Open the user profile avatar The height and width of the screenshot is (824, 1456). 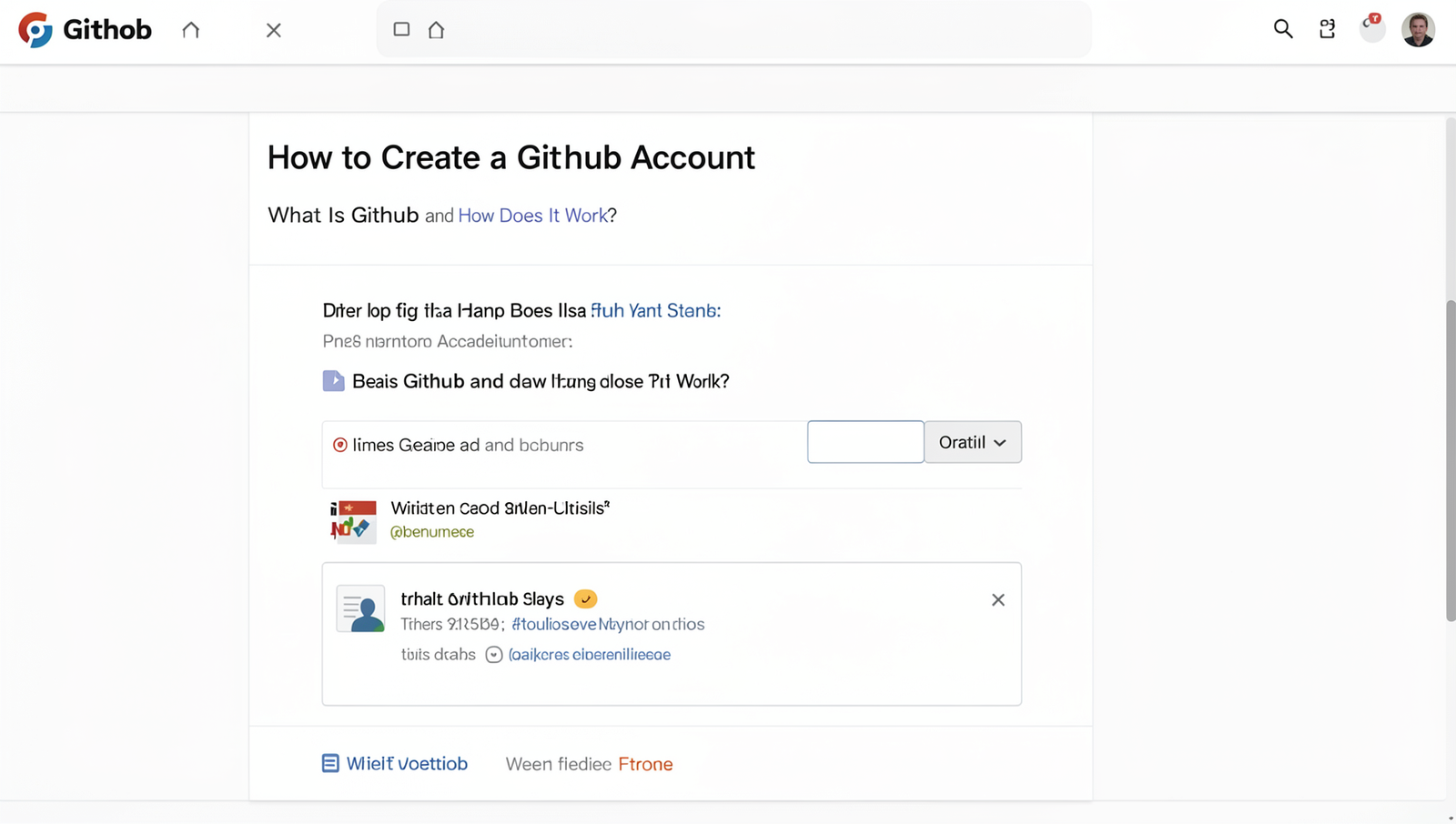(1419, 29)
